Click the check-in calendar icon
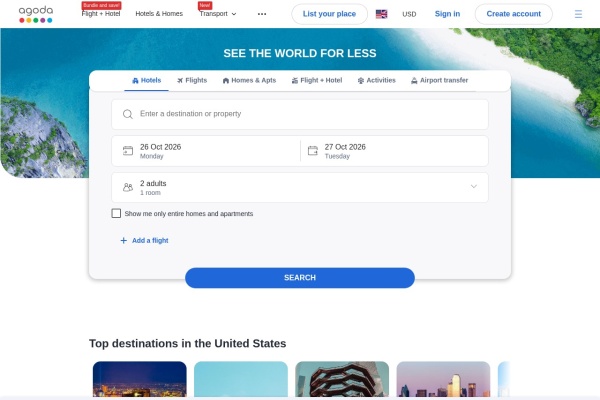The height and width of the screenshot is (400, 600). pos(128,151)
